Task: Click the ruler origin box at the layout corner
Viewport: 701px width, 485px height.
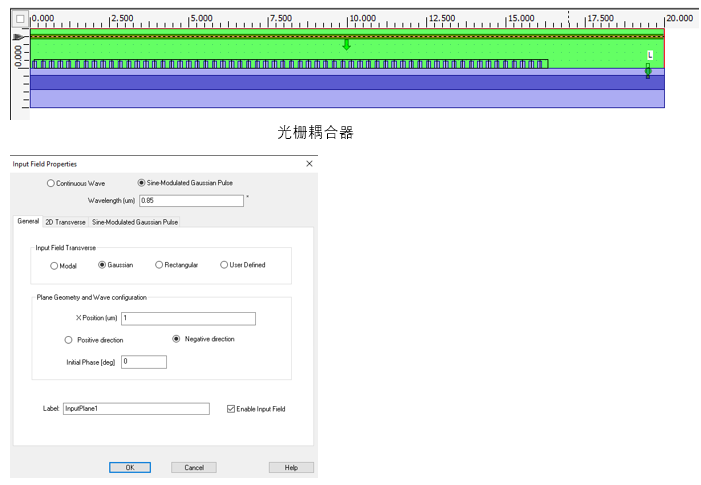Action: [20, 19]
